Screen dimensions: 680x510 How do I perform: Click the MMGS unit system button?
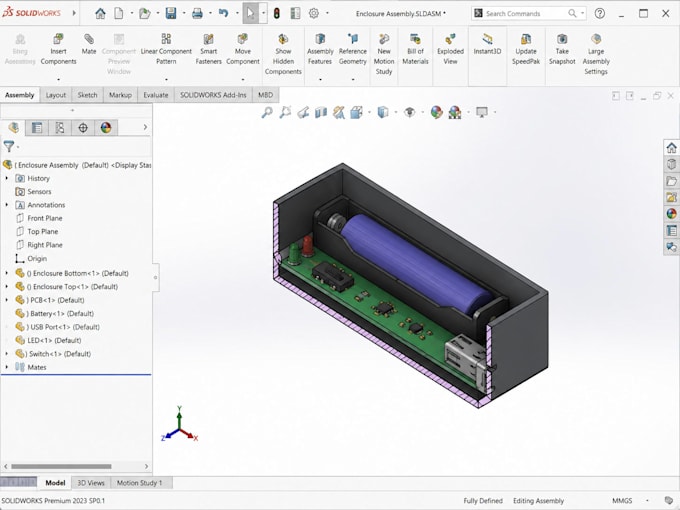point(622,500)
